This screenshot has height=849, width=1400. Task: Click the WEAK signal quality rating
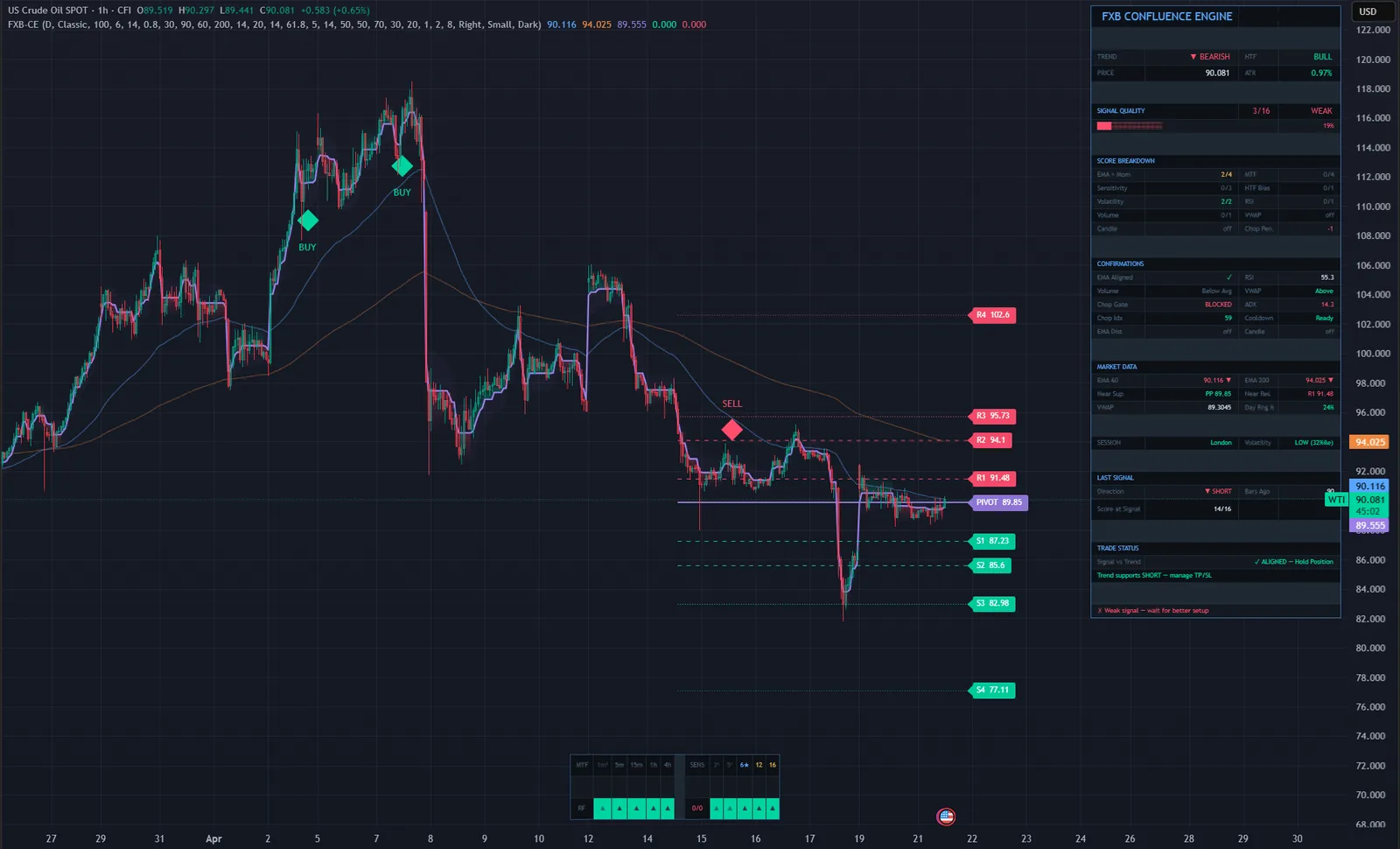point(1321,111)
